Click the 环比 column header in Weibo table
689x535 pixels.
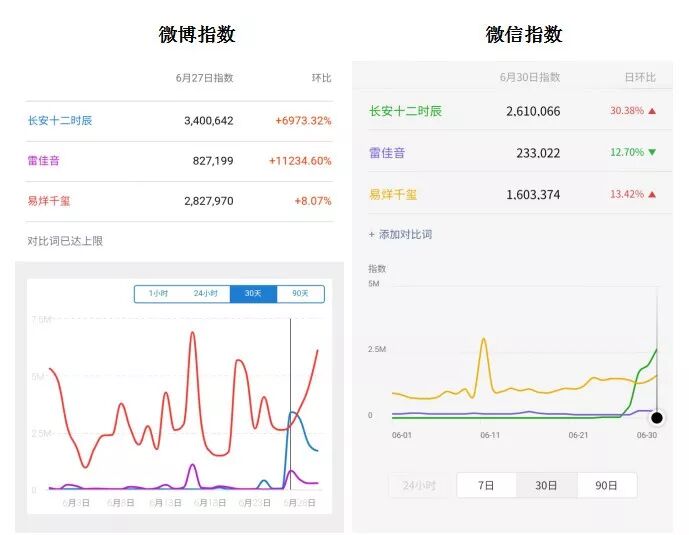click(x=321, y=78)
